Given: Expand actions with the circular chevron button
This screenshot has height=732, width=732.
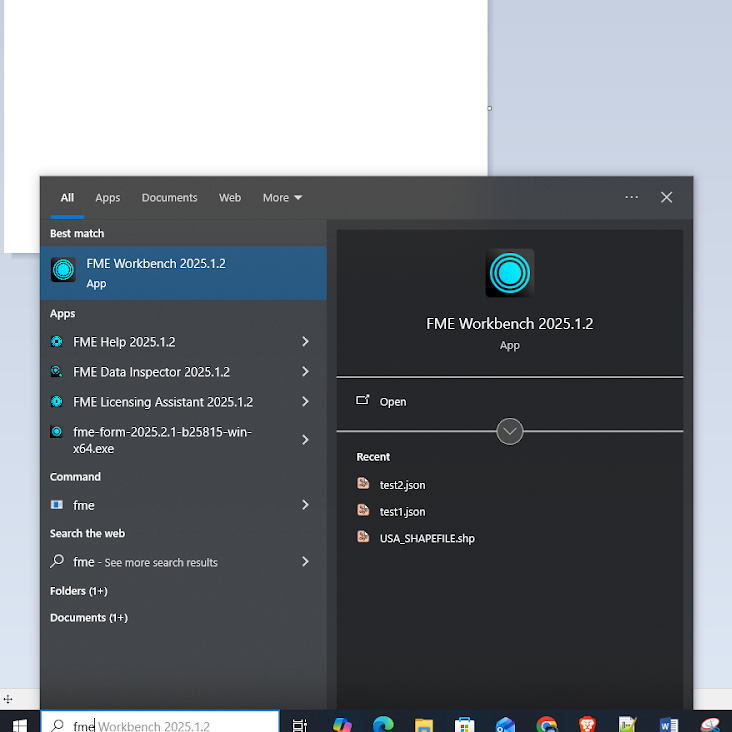Looking at the screenshot, I should click(510, 432).
